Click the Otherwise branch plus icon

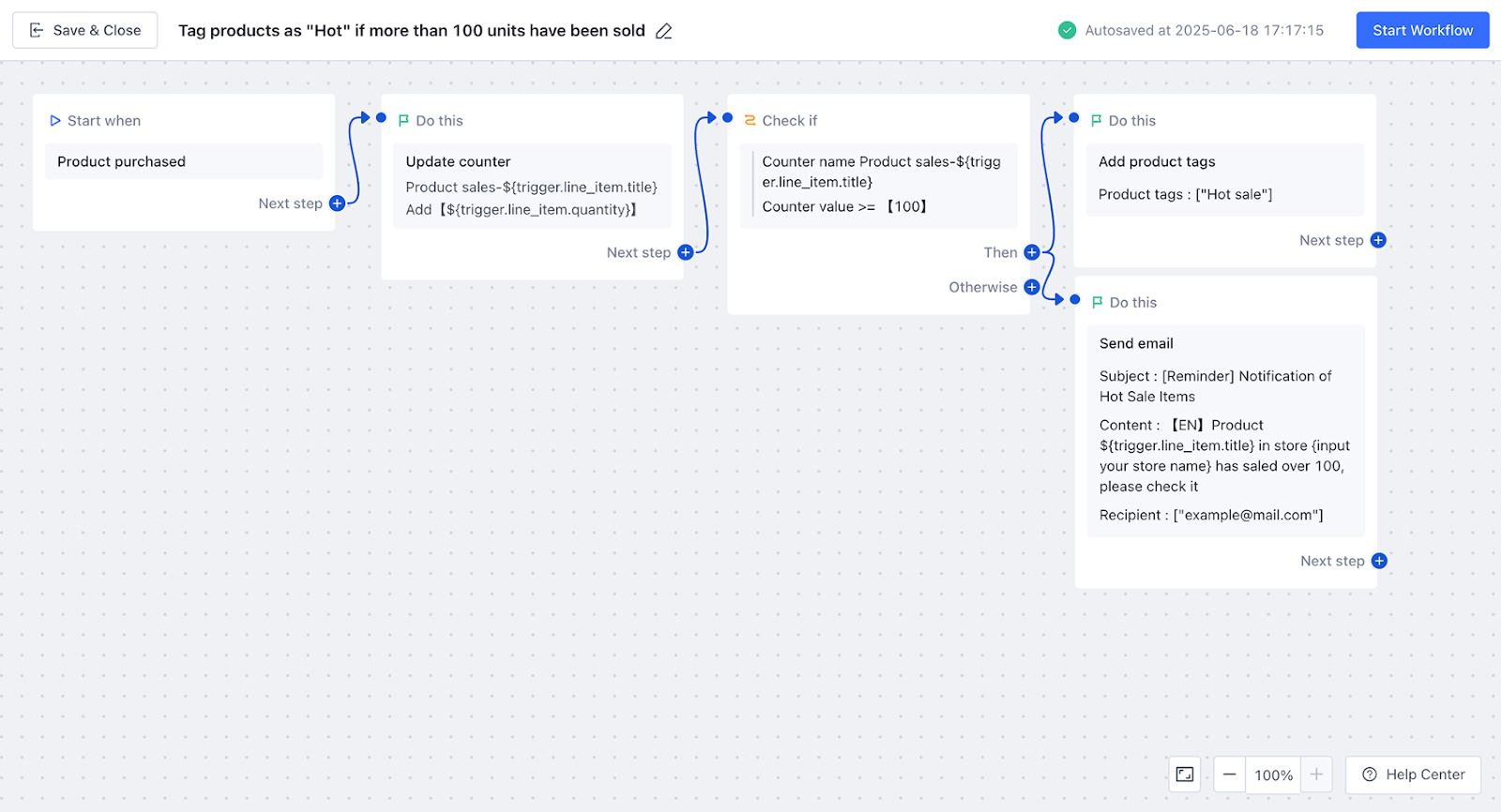[x=1032, y=287]
